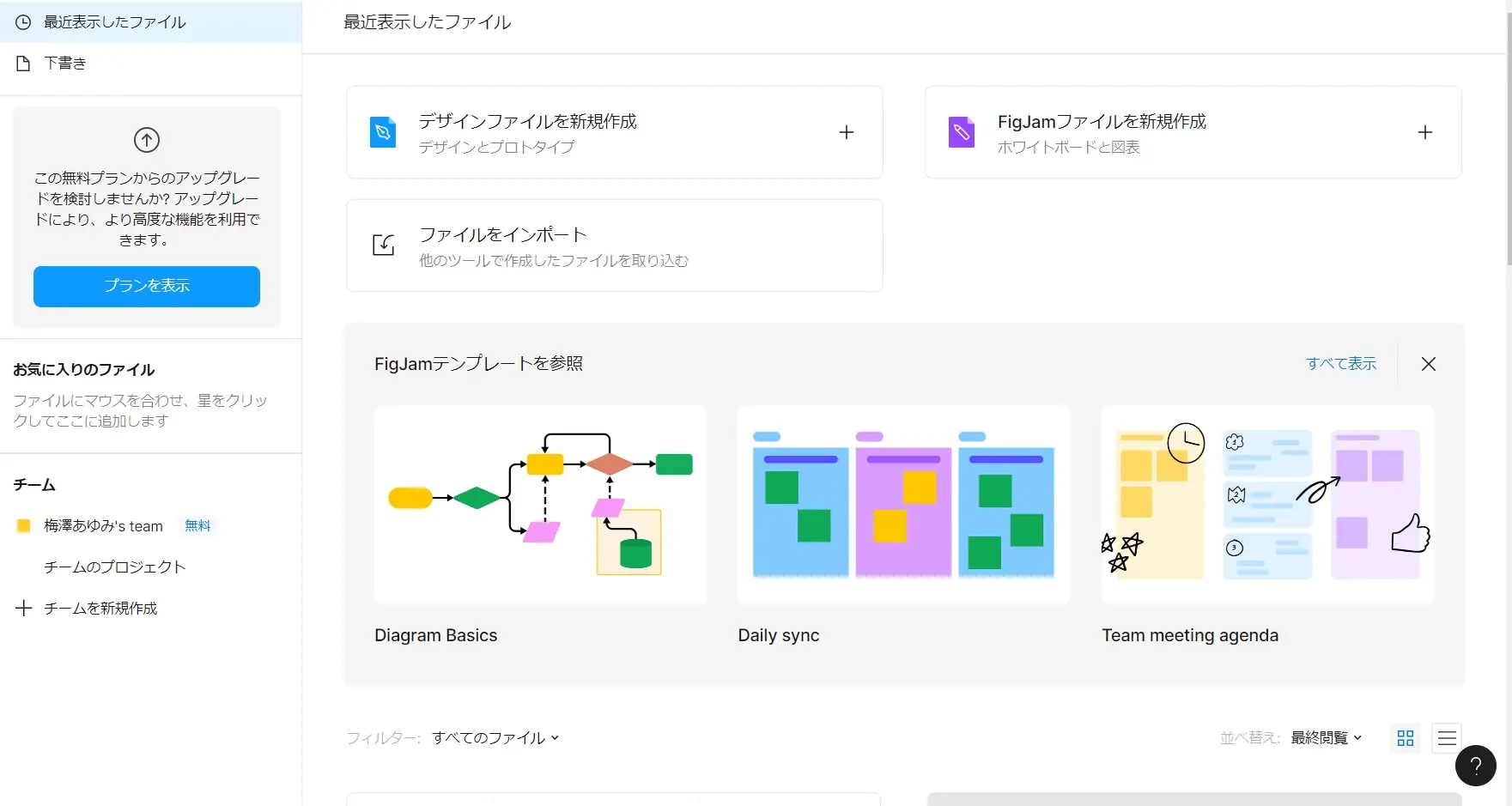Click the プランを表示 button
Image resolution: width=1512 pixels, height=806 pixels.
pyautogui.click(x=147, y=286)
